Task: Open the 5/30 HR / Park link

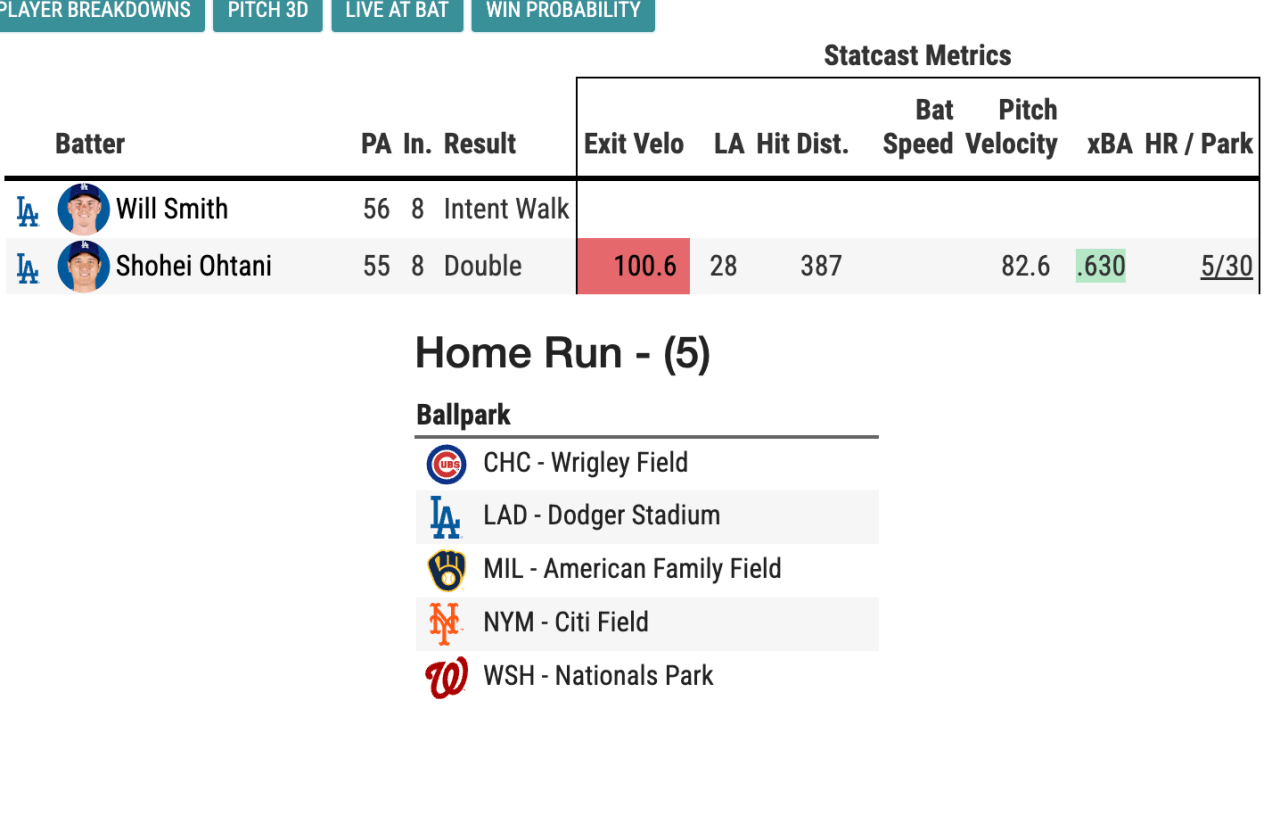Action: (1226, 266)
